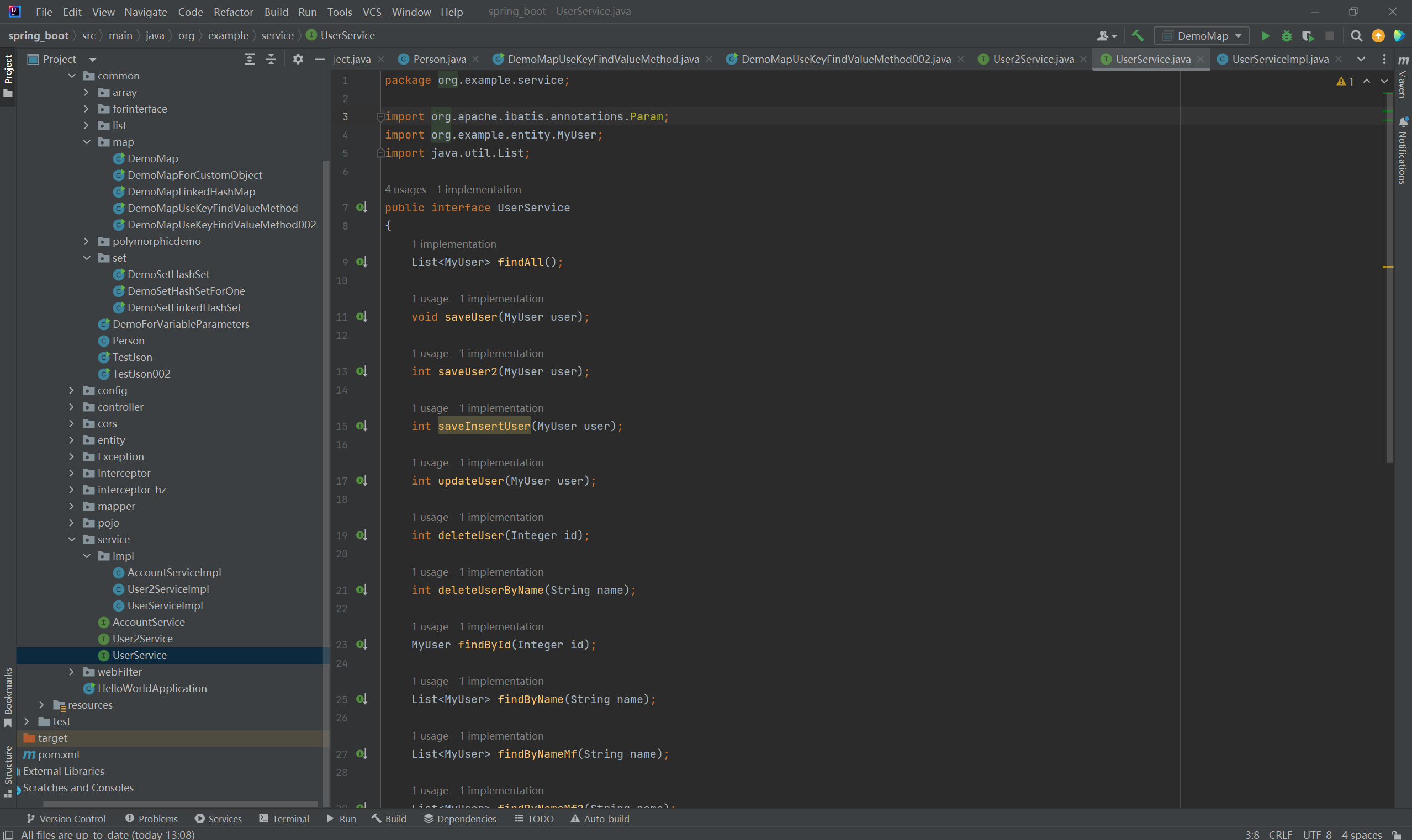Switch to the UserServiceImpl.java tab

click(1279, 59)
